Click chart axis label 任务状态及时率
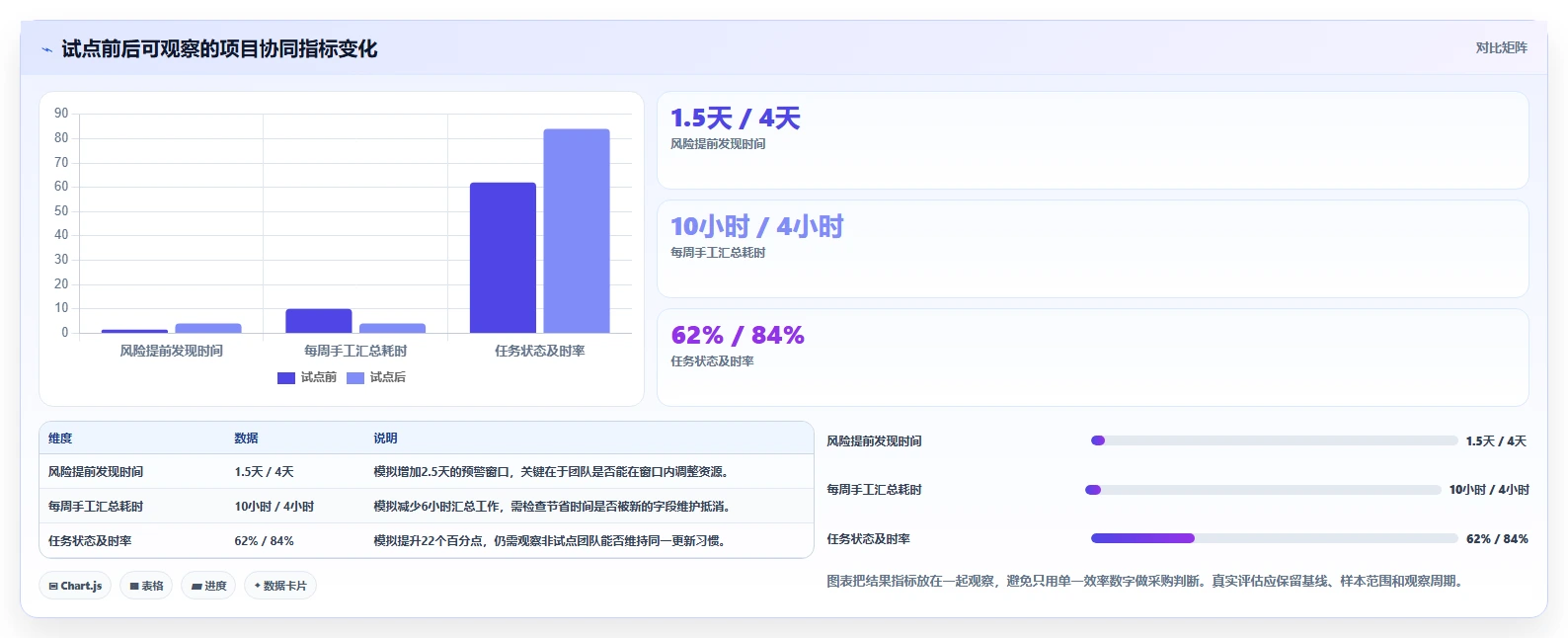The width and height of the screenshot is (1568, 638). [540, 351]
